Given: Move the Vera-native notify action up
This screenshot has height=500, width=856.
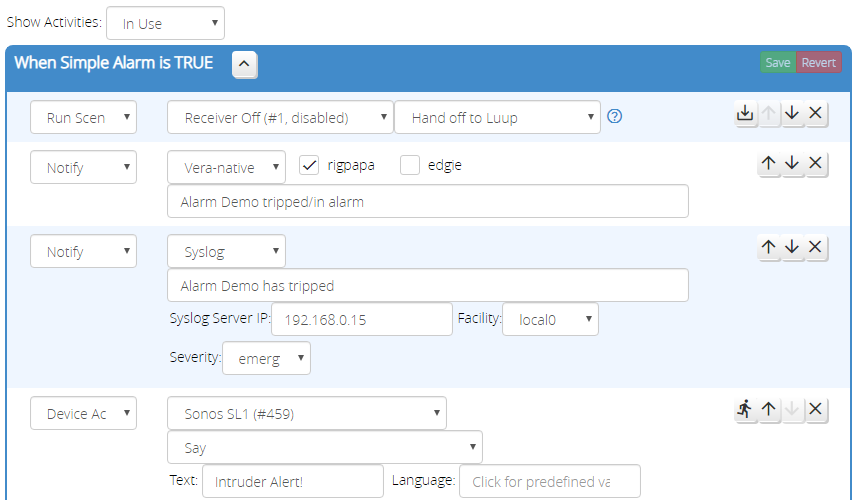Looking at the screenshot, I should click(x=768, y=163).
